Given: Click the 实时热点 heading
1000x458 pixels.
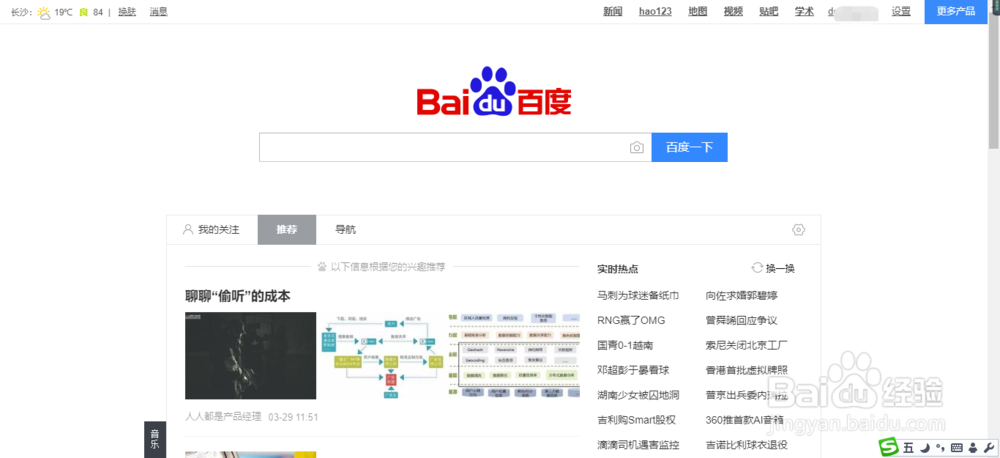Looking at the screenshot, I should click(x=617, y=269).
